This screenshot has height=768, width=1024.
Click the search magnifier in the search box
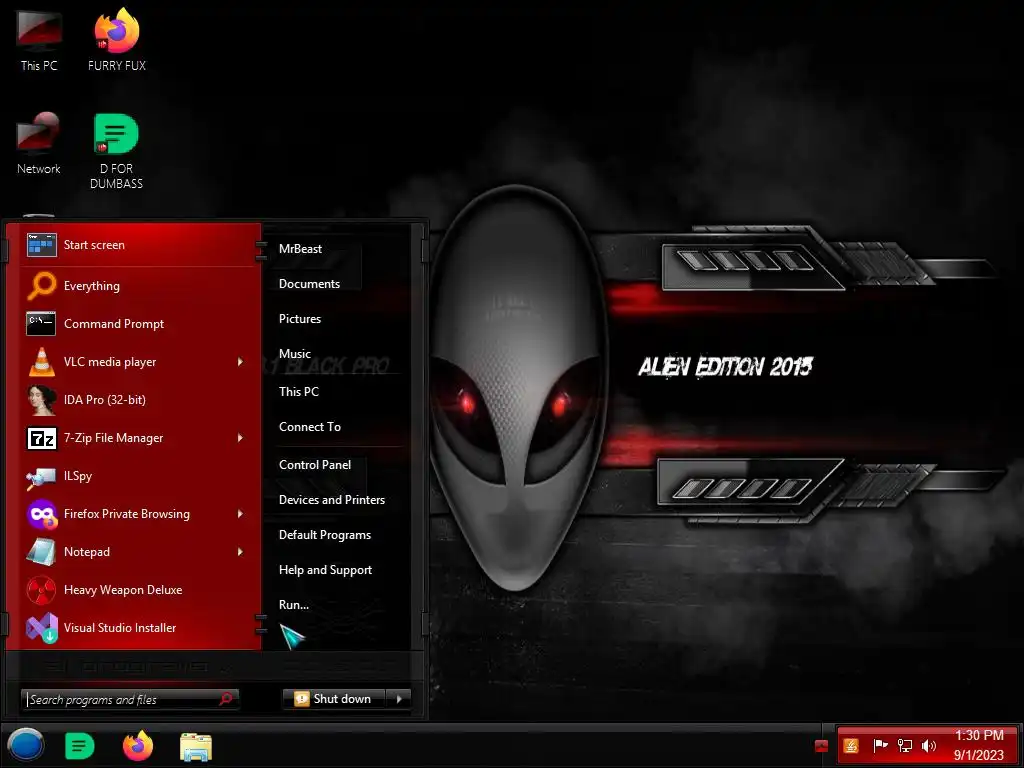(226, 699)
